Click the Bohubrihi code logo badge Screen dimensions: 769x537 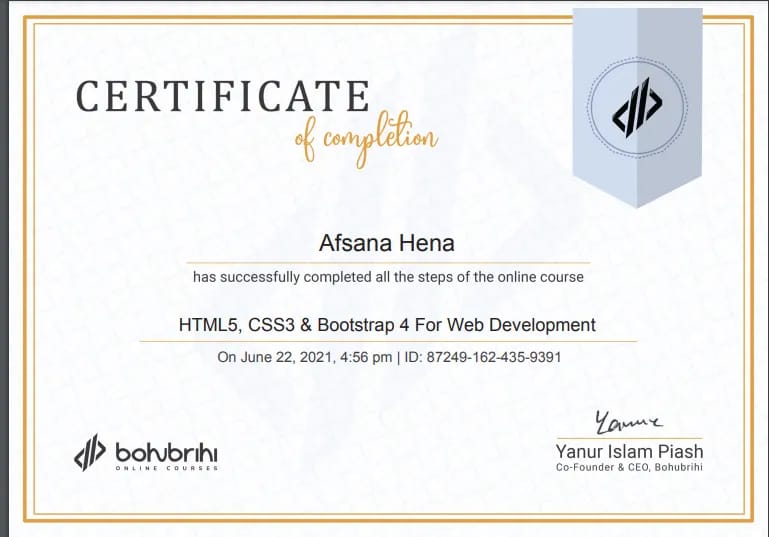point(637,108)
